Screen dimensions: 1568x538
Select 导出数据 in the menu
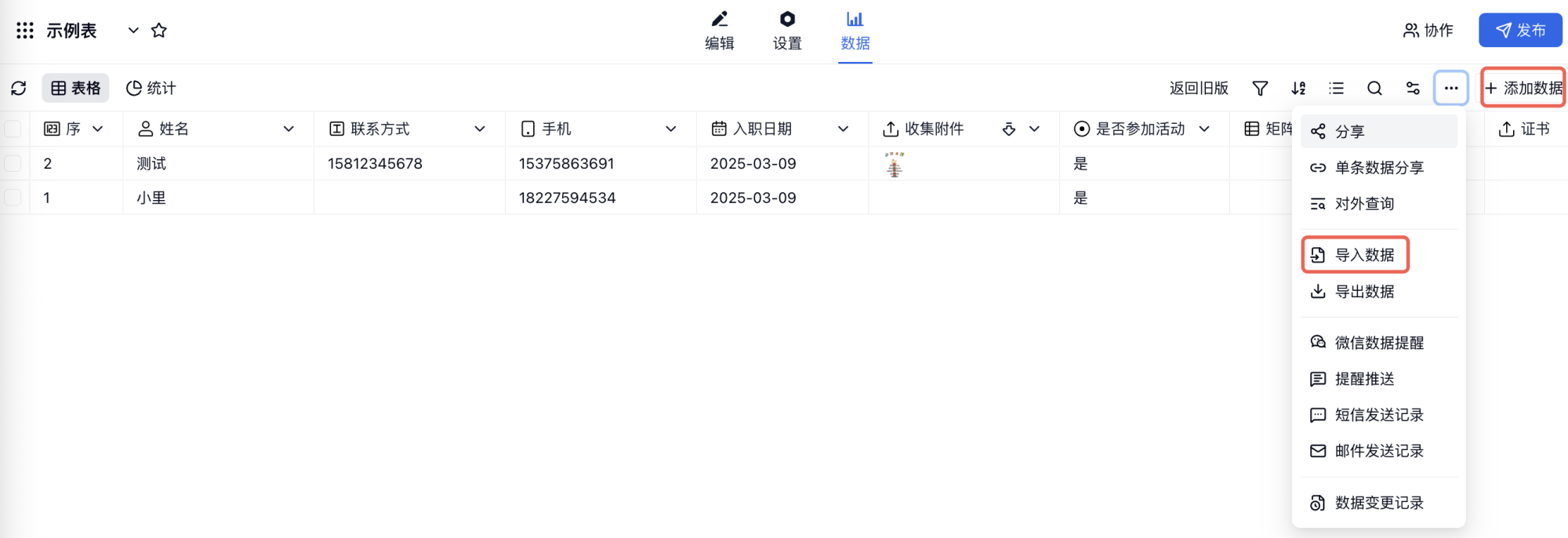[1379, 292]
